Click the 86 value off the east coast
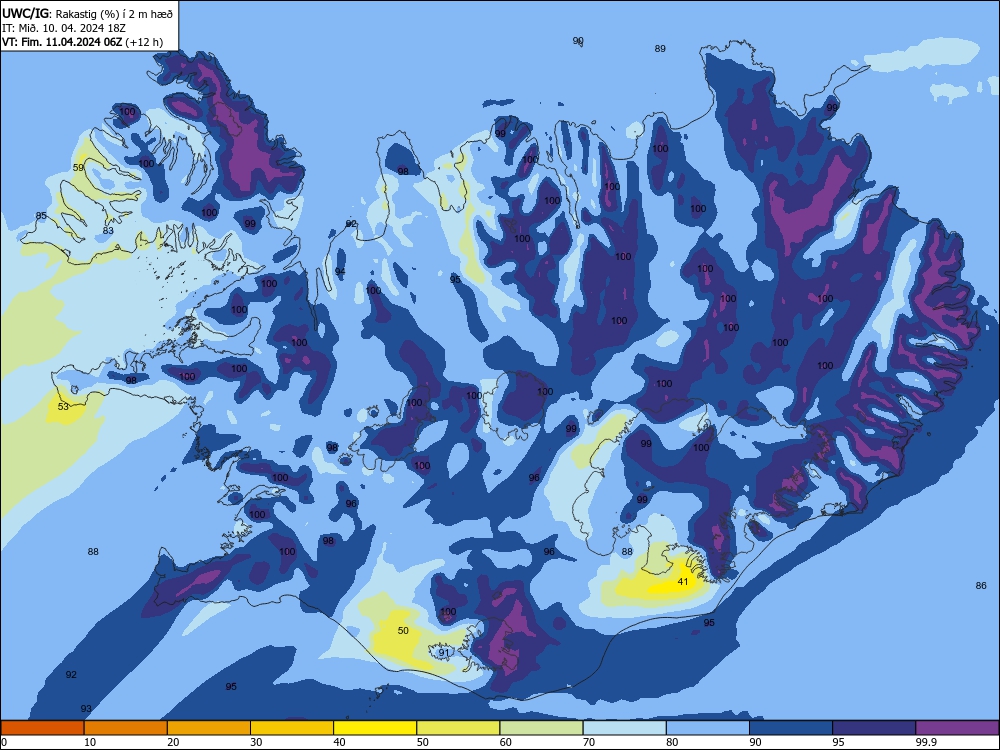The width and height of the screenshot is (1000, 750). pyautogui.click(x=981, y=585)
